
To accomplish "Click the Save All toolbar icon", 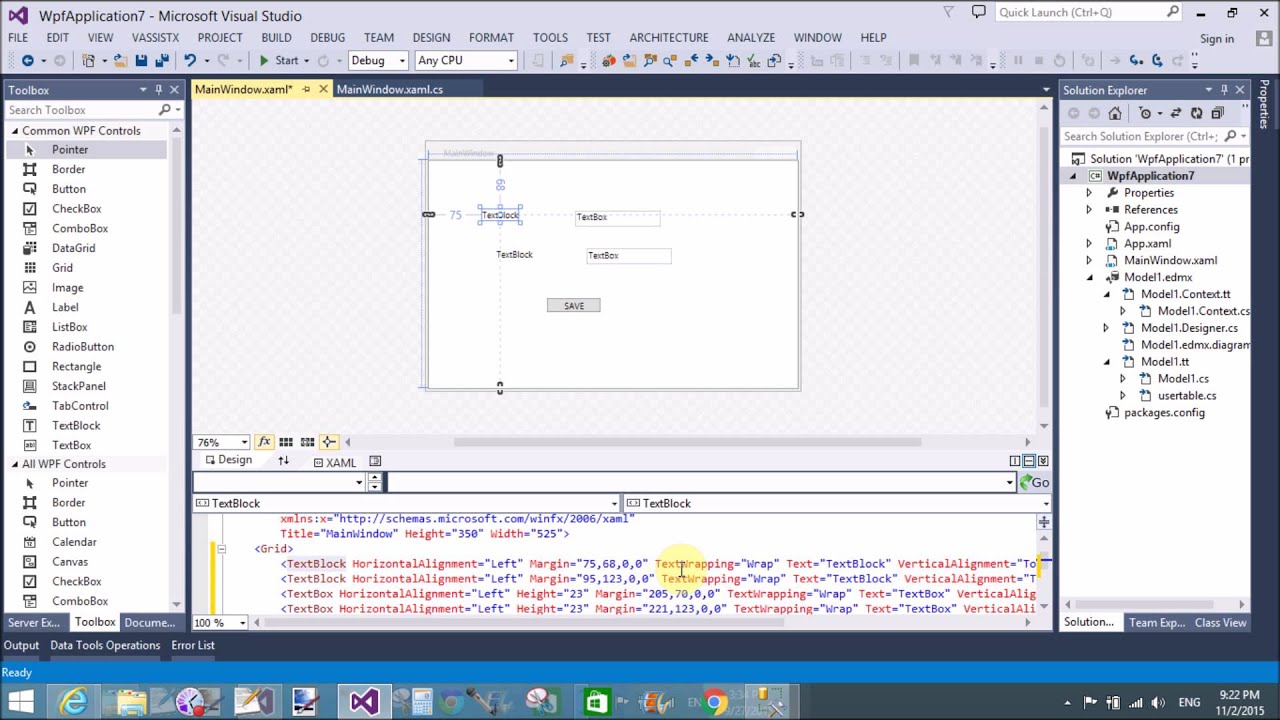I will click(161, 61).
